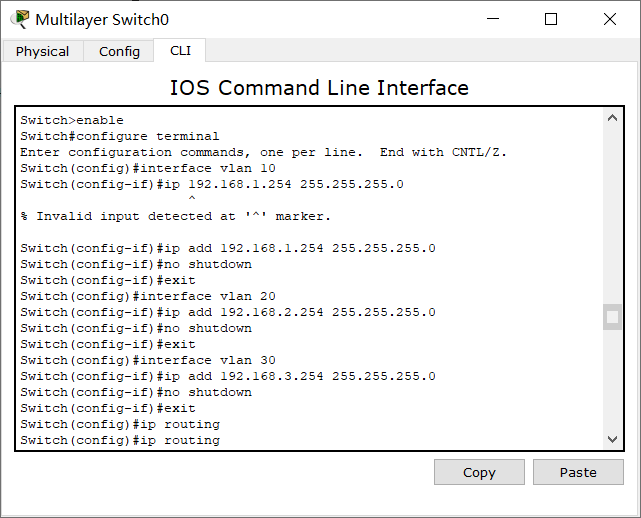Click the scrollbar up arrow

click(612, 119)
